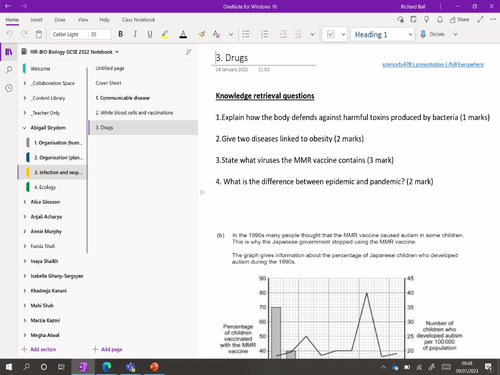The image size is (500, 375).
Task: Expand the Alice Gleeson section group
Action: click(25, 202)
